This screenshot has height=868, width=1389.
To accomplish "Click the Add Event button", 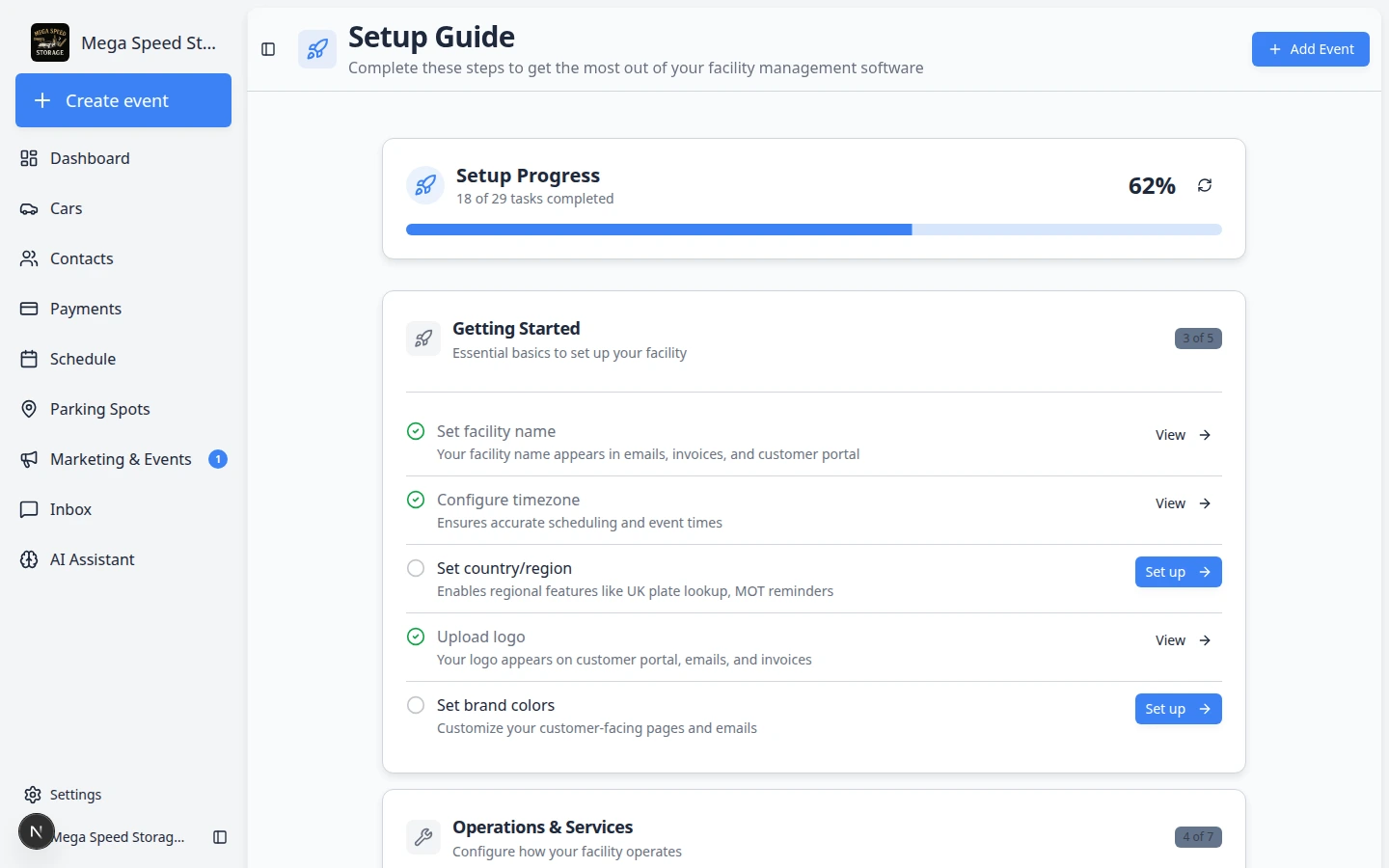I will point(1311,49).
